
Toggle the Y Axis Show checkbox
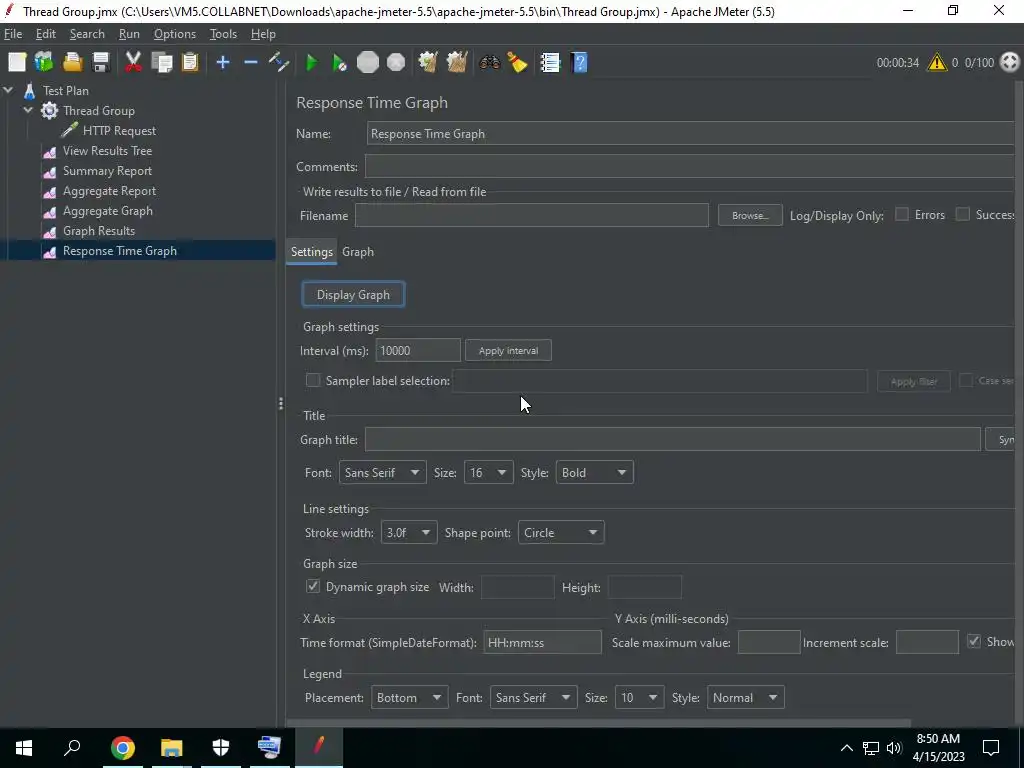(974, 641)
